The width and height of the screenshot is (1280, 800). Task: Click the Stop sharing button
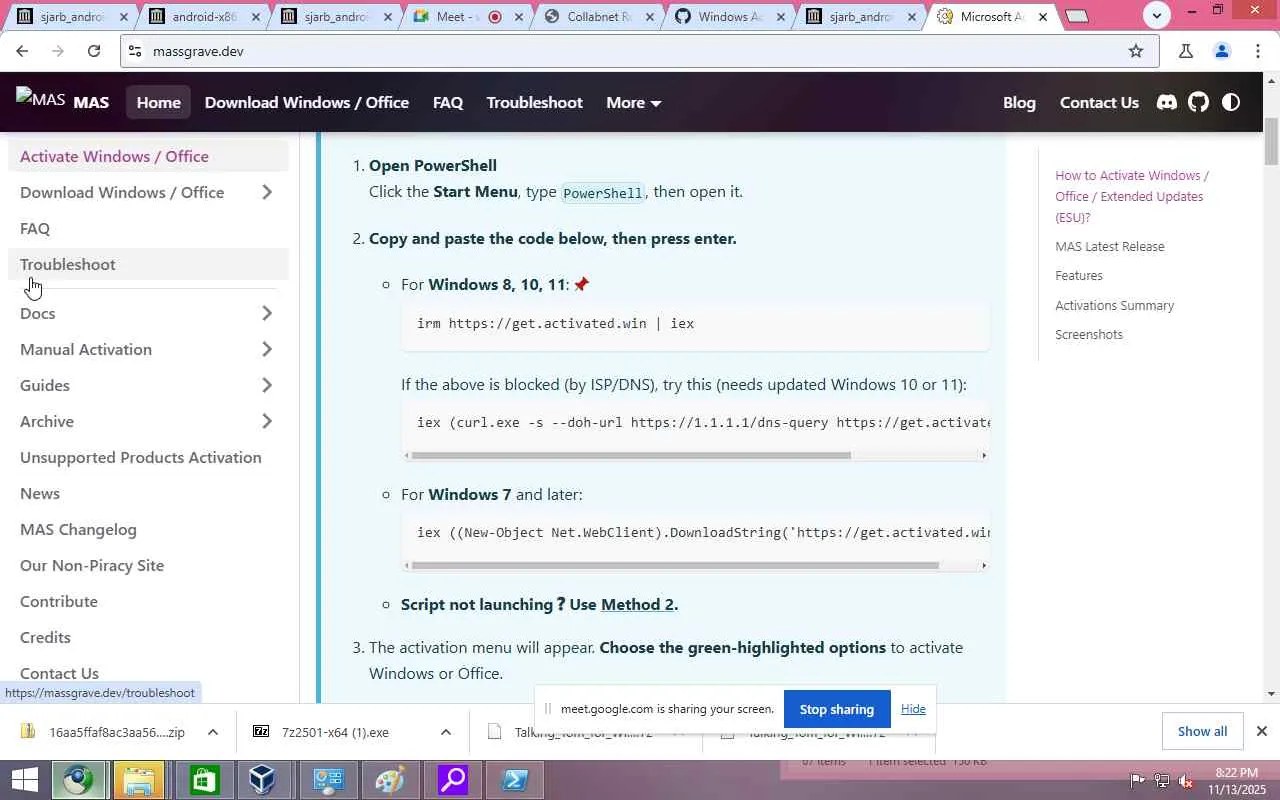pyautogui.click(x=837, y=709)
